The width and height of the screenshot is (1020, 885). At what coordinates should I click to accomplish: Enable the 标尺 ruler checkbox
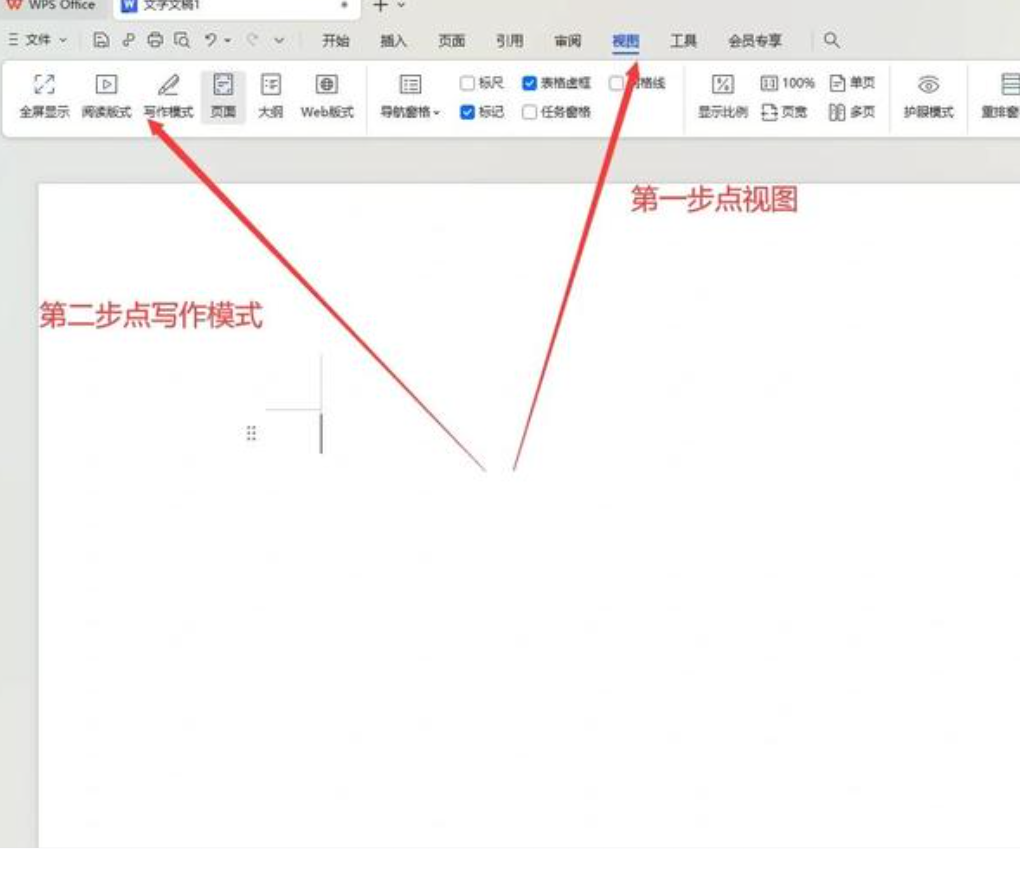click(x=467, y=83)
